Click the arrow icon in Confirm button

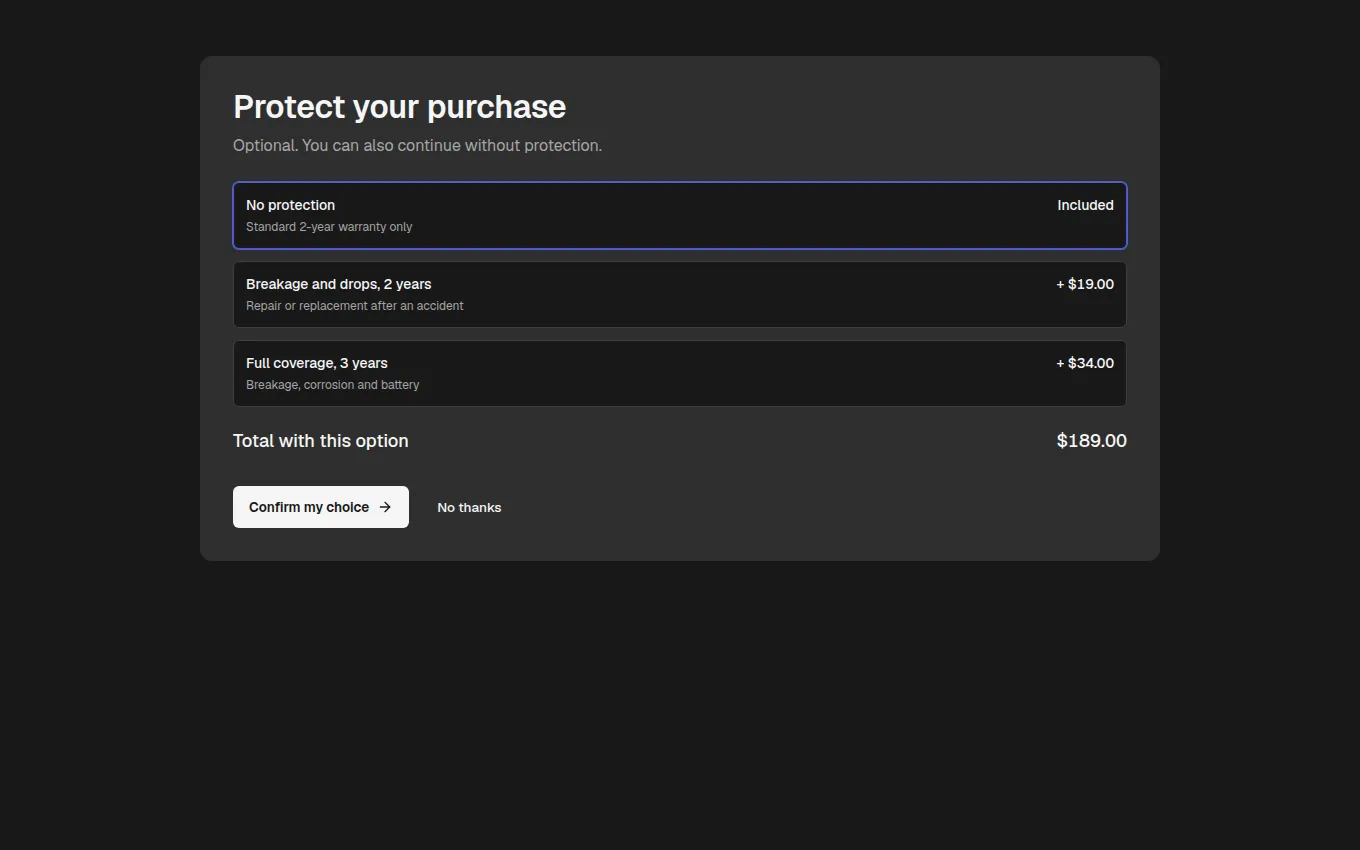coord(385,507)
